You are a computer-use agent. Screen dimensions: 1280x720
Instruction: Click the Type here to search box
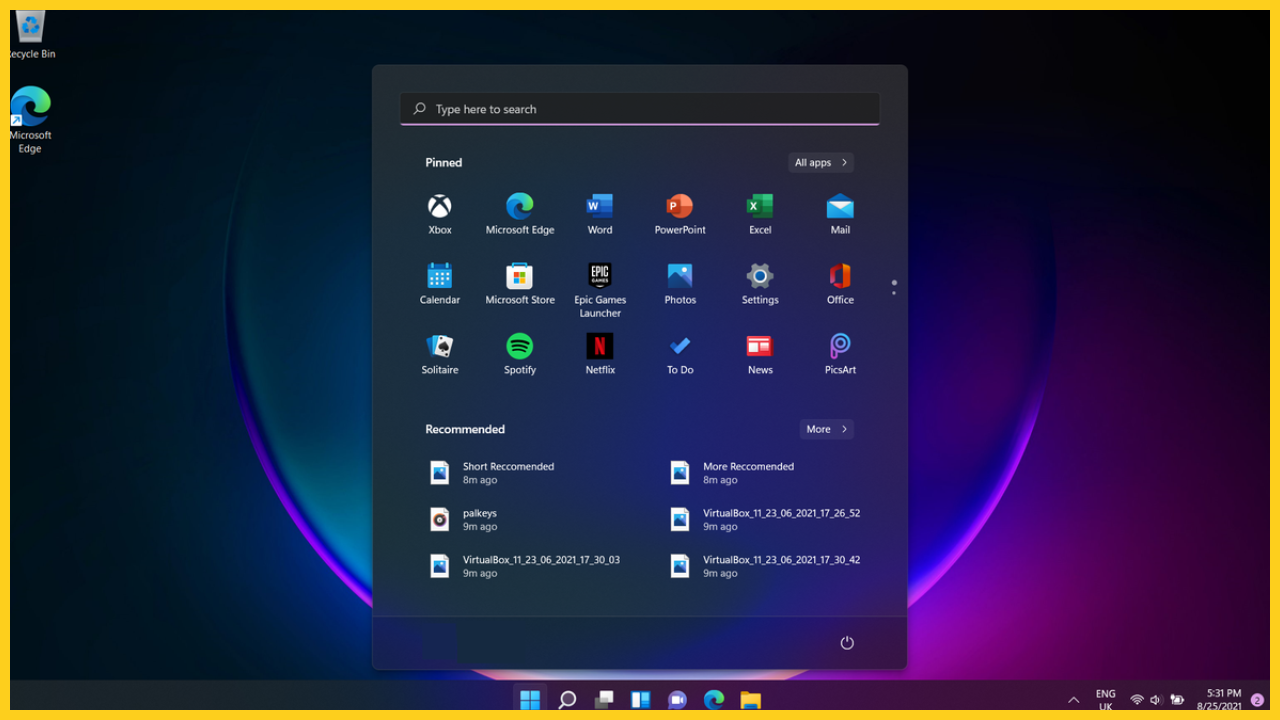click(x=640, y=109)
